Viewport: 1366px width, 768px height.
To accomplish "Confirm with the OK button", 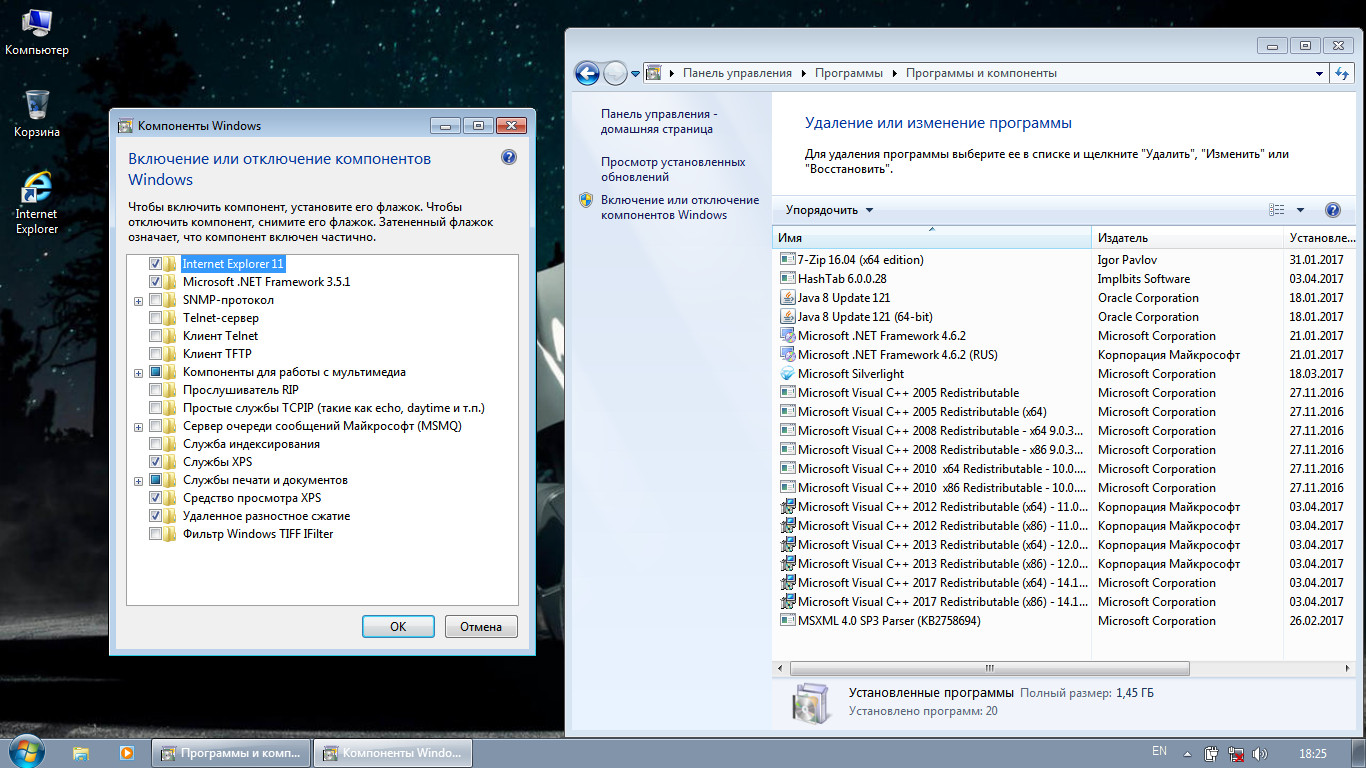I will tap(398, 627).
